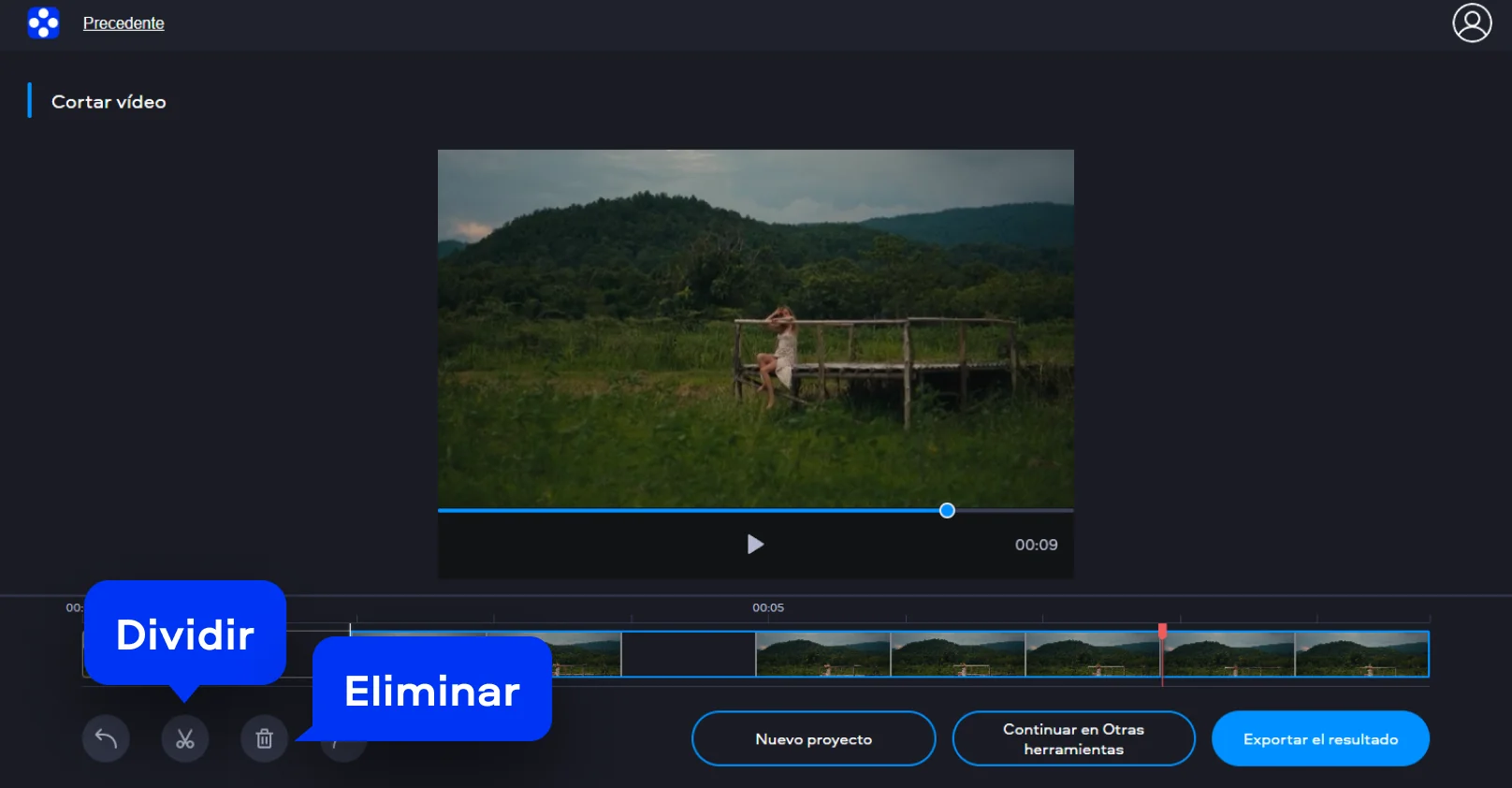Click the video preview frame
This screenshot has width=1512, height=788.
756,328
